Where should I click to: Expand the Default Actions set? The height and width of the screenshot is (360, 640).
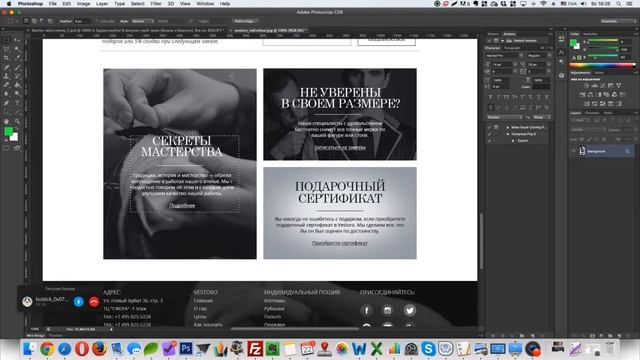point(502,41)
